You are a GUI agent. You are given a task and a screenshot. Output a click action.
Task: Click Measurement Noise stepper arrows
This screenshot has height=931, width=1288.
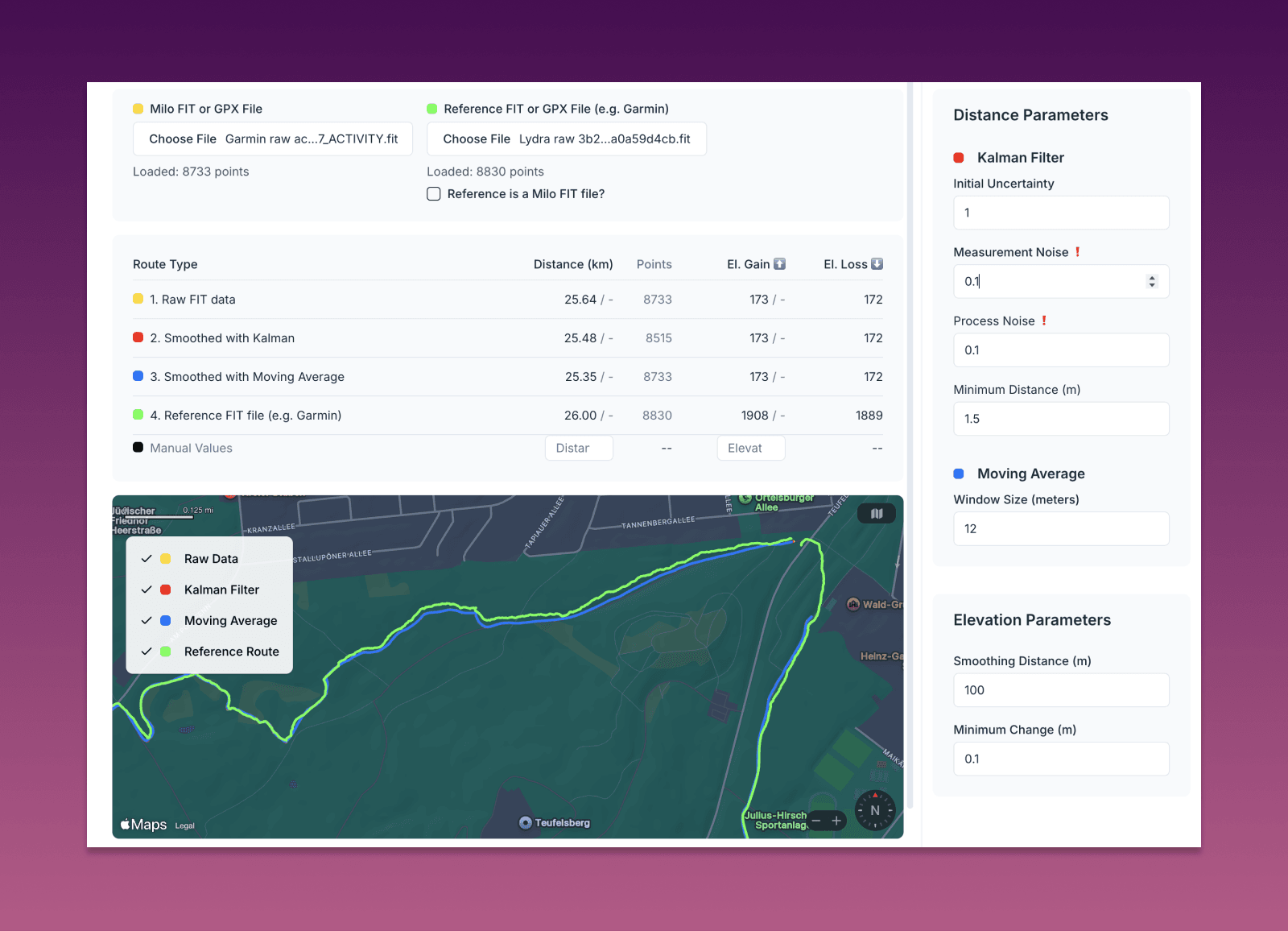click(1152, 281)
